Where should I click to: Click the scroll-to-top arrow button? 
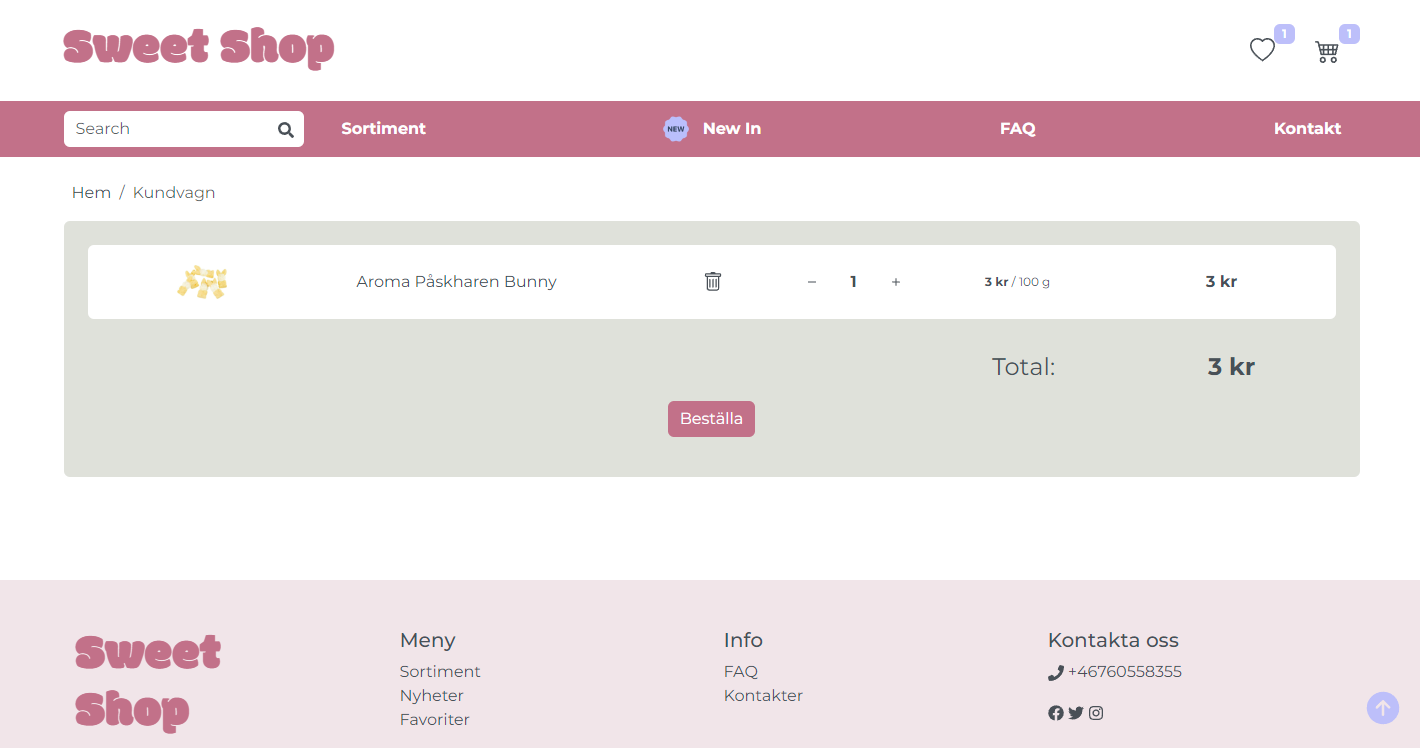pyautogui.click(x=1382, y=708)
